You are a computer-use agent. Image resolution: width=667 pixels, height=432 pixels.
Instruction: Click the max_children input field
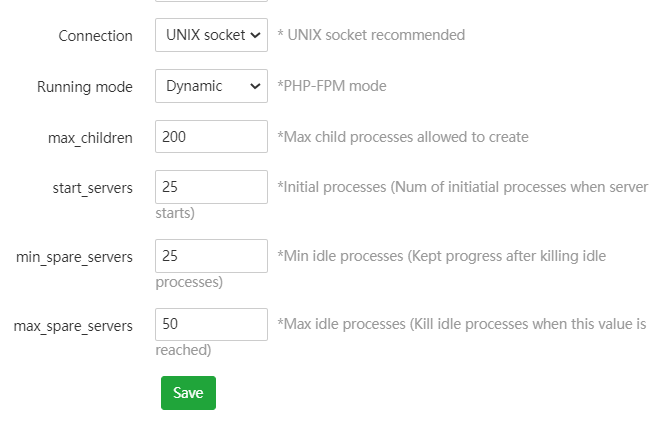(211, 137)
